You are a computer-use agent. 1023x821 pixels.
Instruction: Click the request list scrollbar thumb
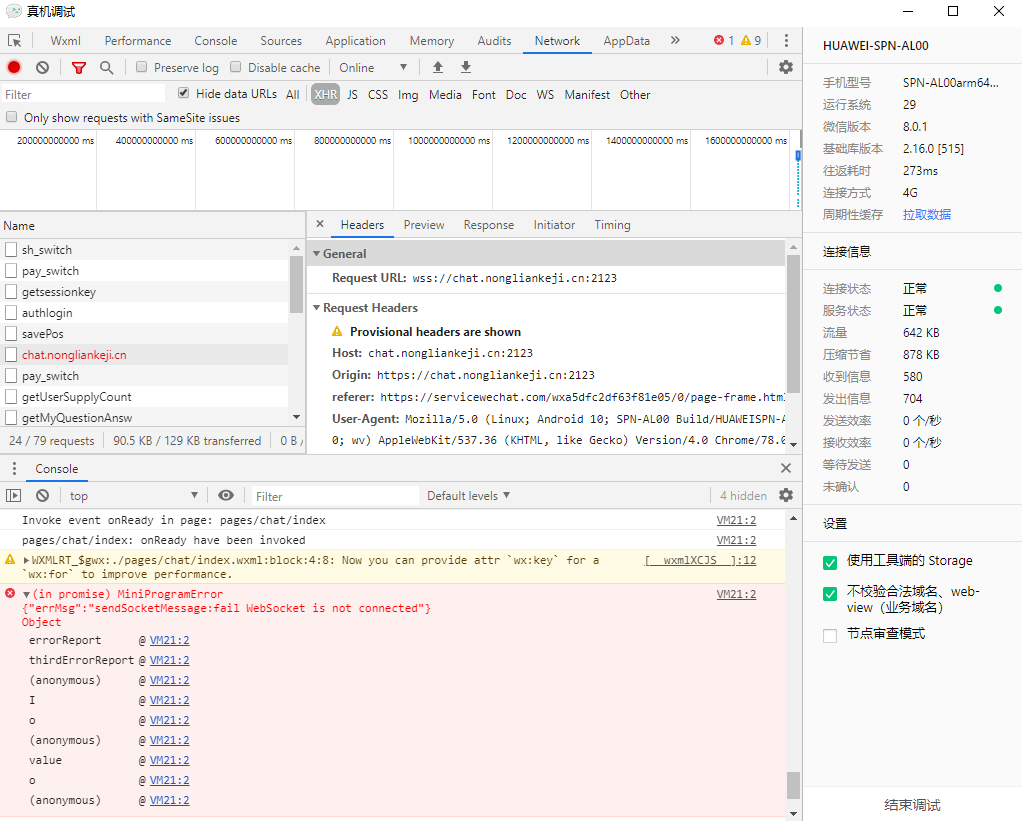point(296,285)
